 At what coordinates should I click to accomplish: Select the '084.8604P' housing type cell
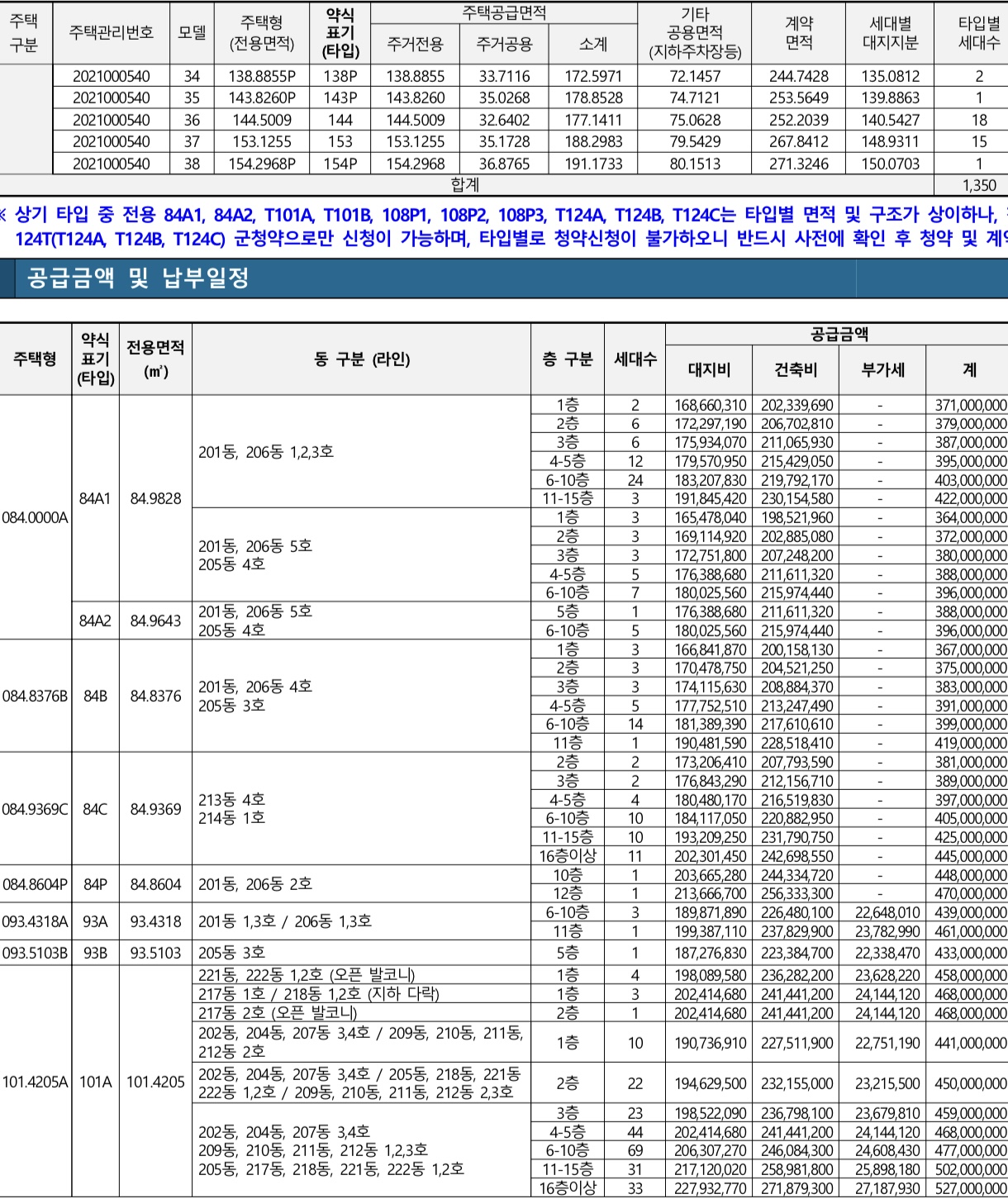[x=36, y=884]
